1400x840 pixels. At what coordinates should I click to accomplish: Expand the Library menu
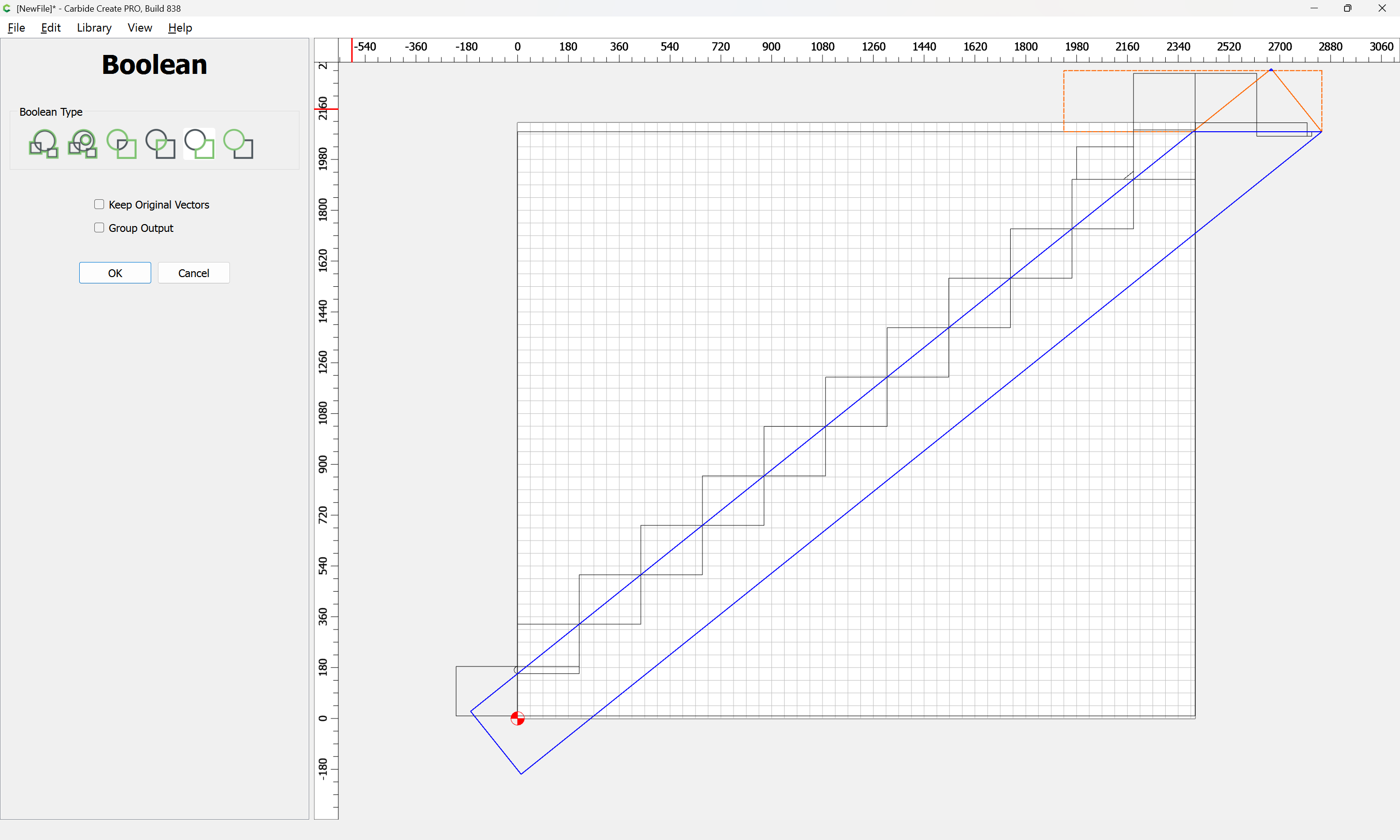94,28
